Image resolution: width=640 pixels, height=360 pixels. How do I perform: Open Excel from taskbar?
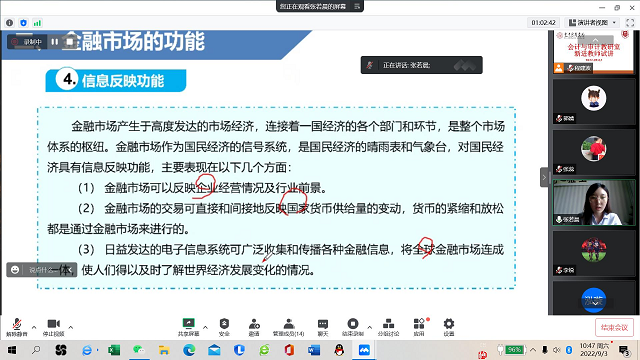click(113, 350)
